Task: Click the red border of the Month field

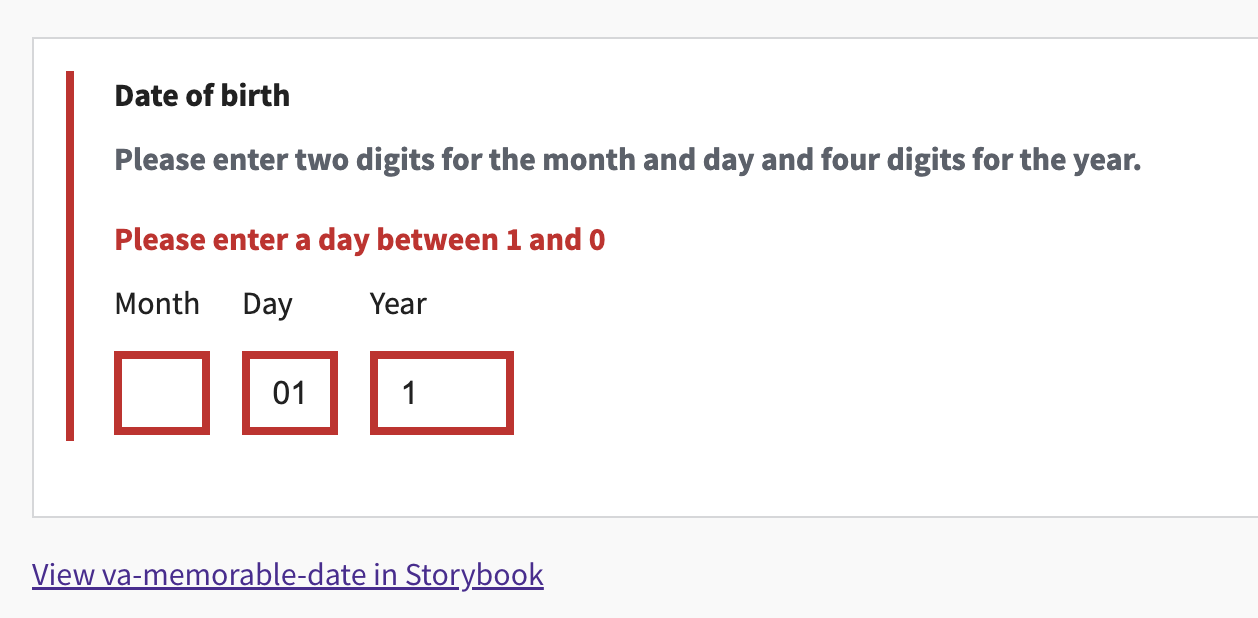Action: tap(161, 354)
